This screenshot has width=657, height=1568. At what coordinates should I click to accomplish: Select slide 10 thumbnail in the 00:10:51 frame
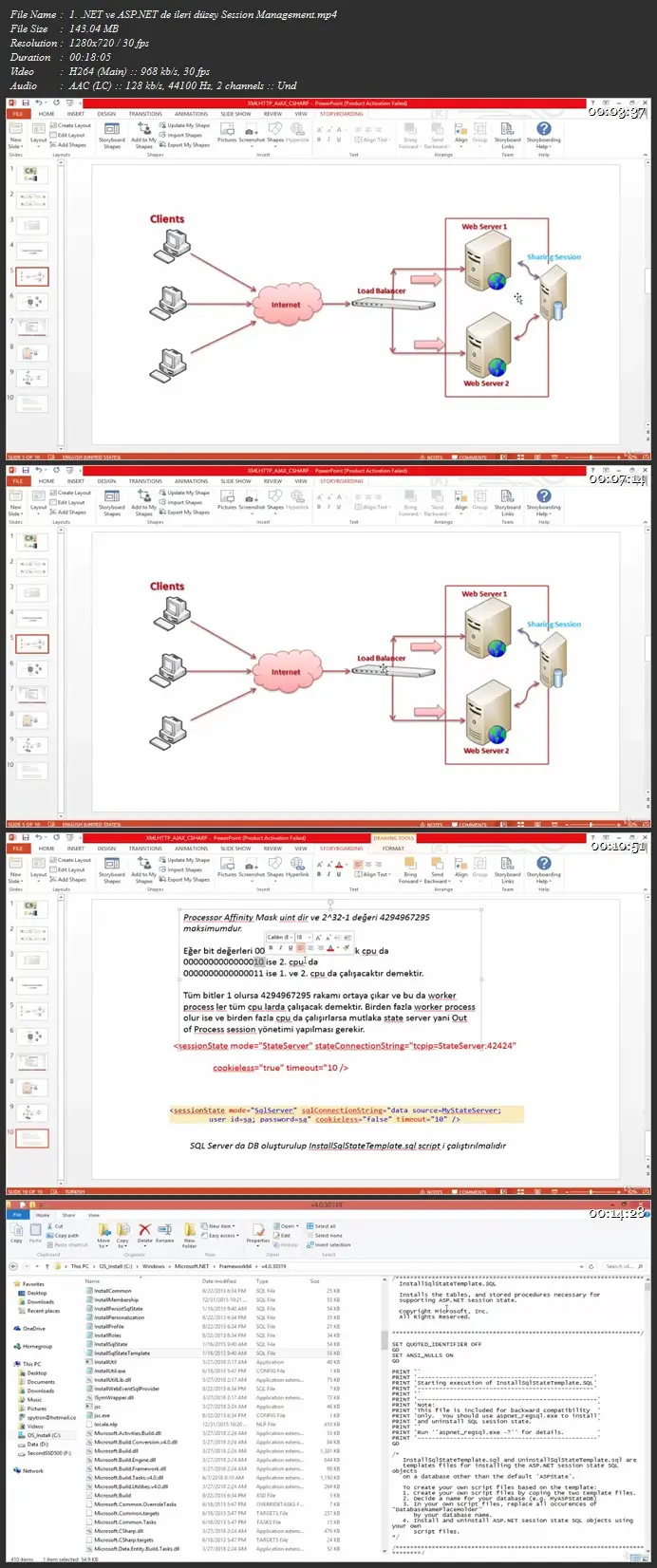click(x=31, y=1138)
